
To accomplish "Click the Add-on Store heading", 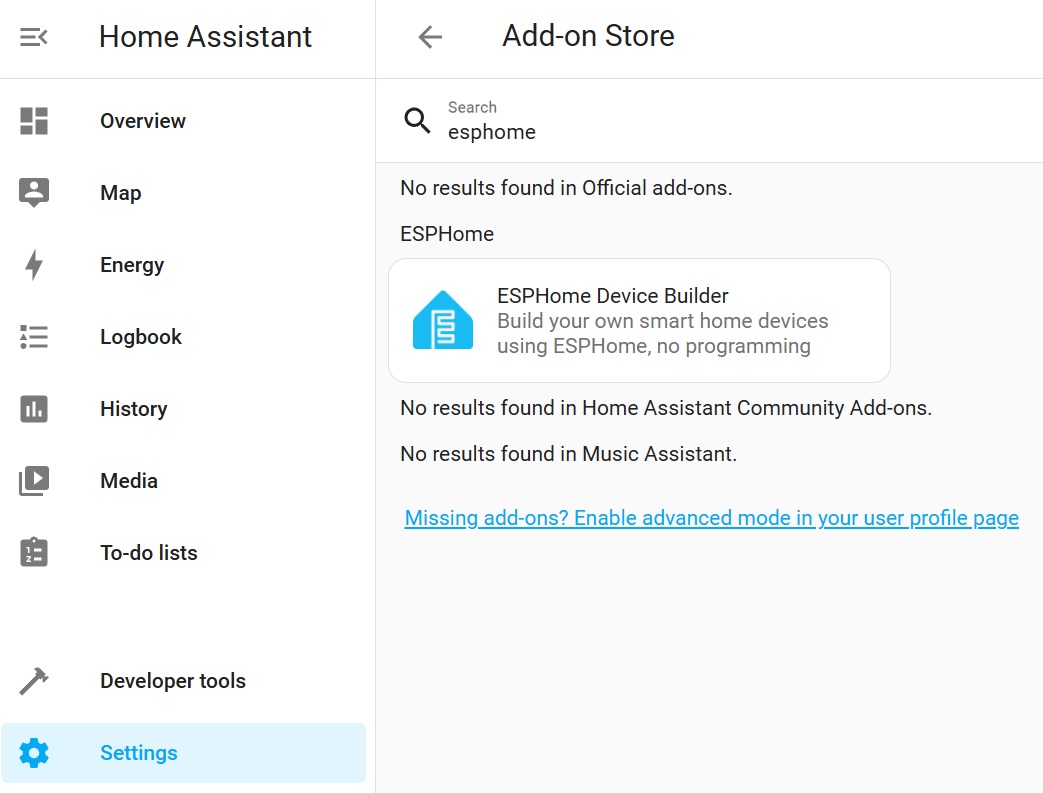I will tap(588, 36).
